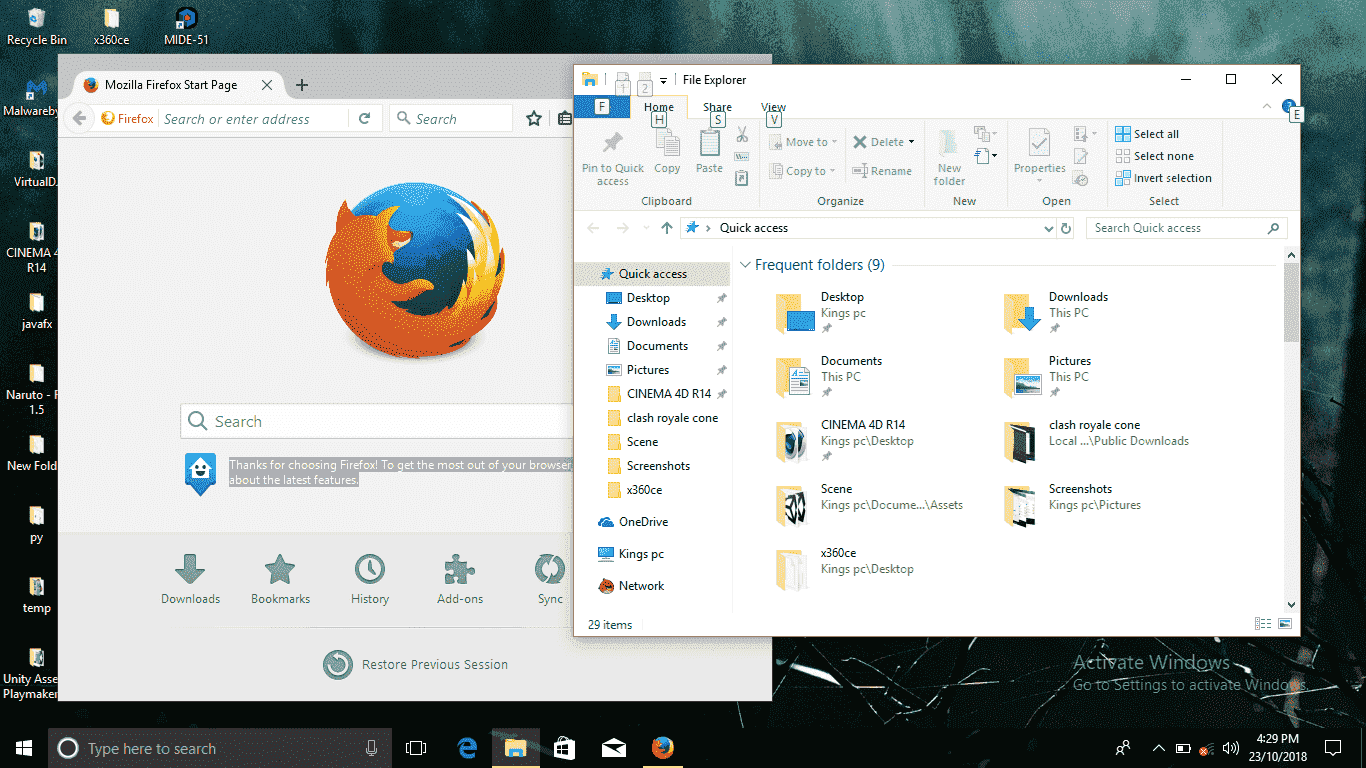Open the Move to dropdown
Screen dimensions: 1366x768
[x=802, y=142]
